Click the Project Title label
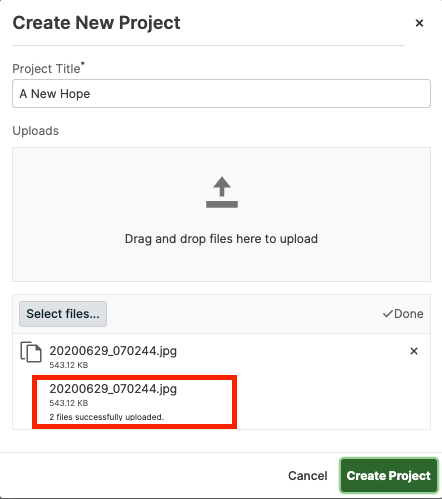The image size is (442, 499). (x=48, y=68)
